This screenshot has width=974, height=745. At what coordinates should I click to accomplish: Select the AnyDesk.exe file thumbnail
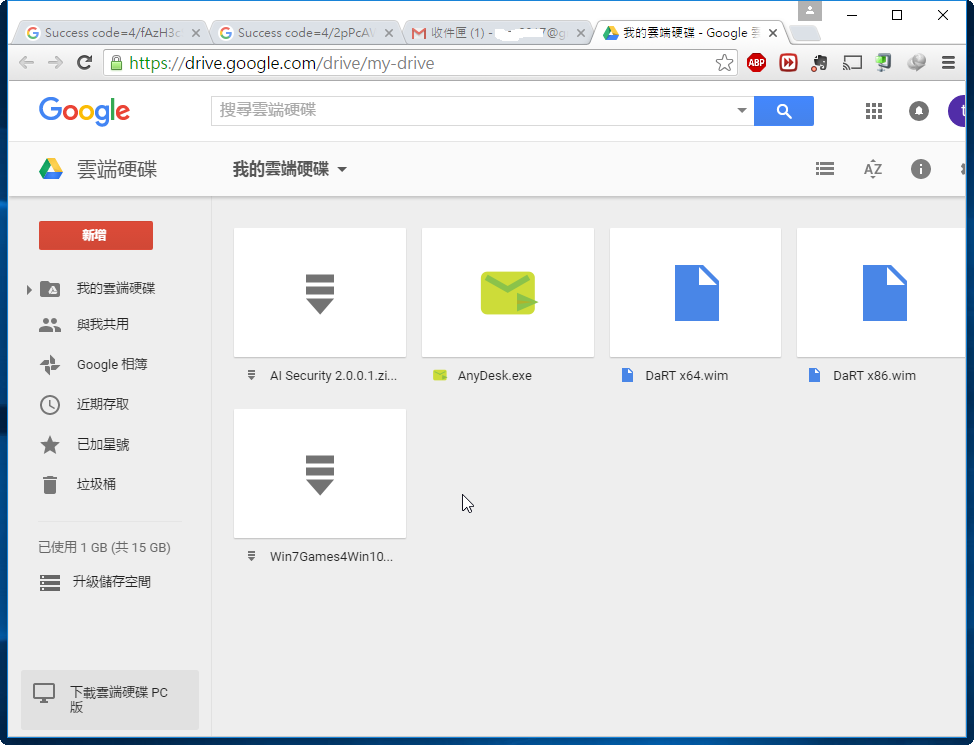point(508,293)
